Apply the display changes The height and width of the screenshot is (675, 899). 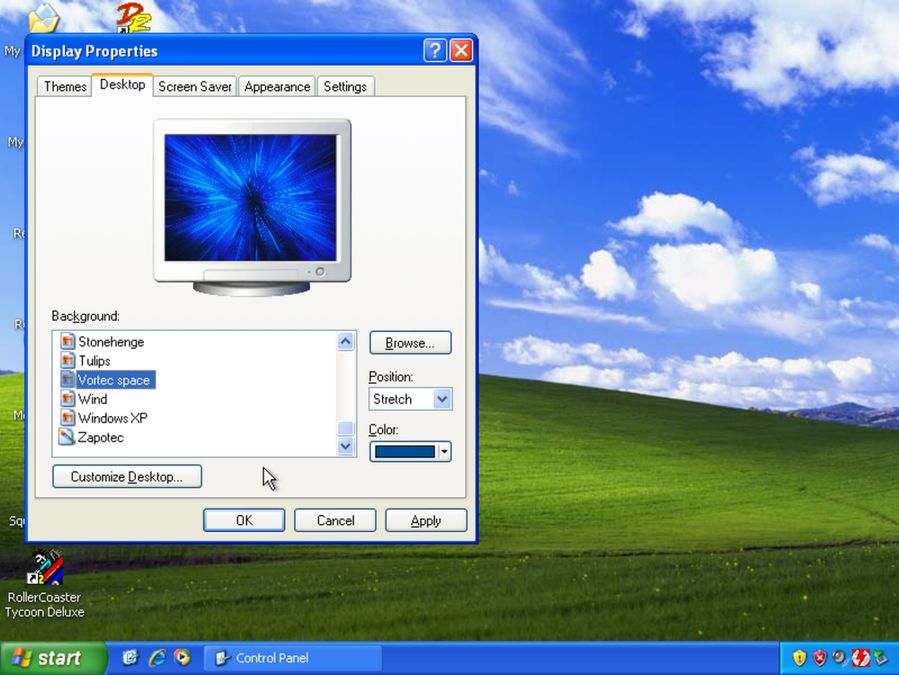426,520
